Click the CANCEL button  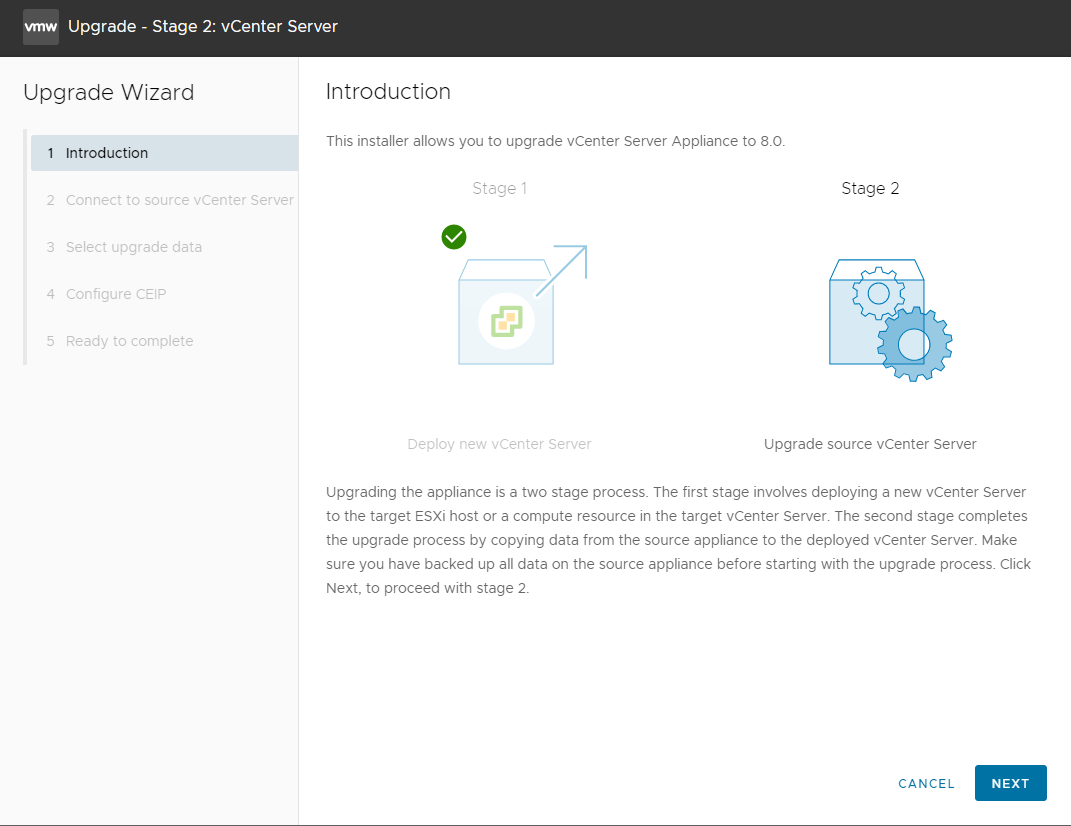[x=926, y=784]
